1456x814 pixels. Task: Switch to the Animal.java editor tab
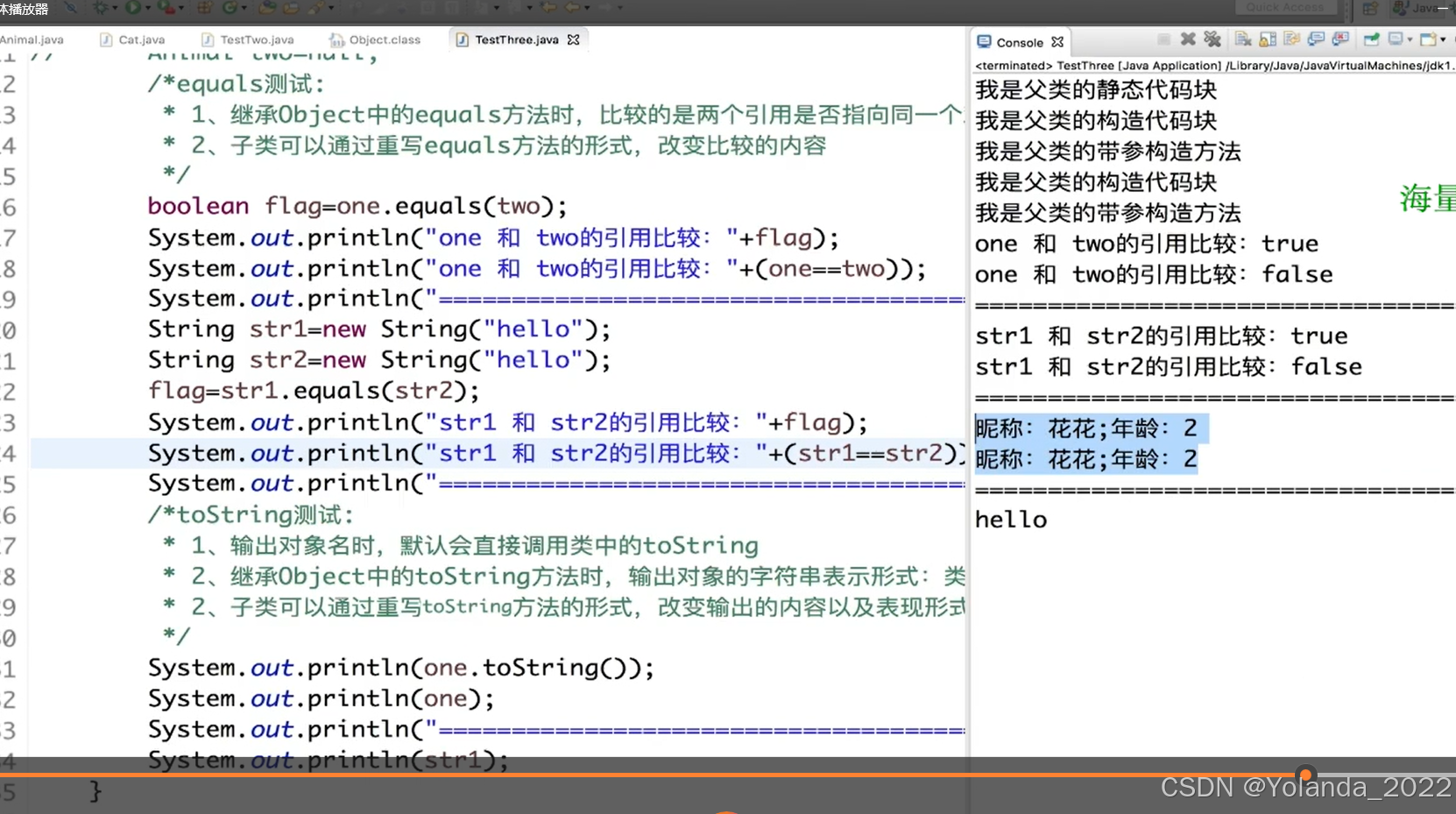pos(32,39)
